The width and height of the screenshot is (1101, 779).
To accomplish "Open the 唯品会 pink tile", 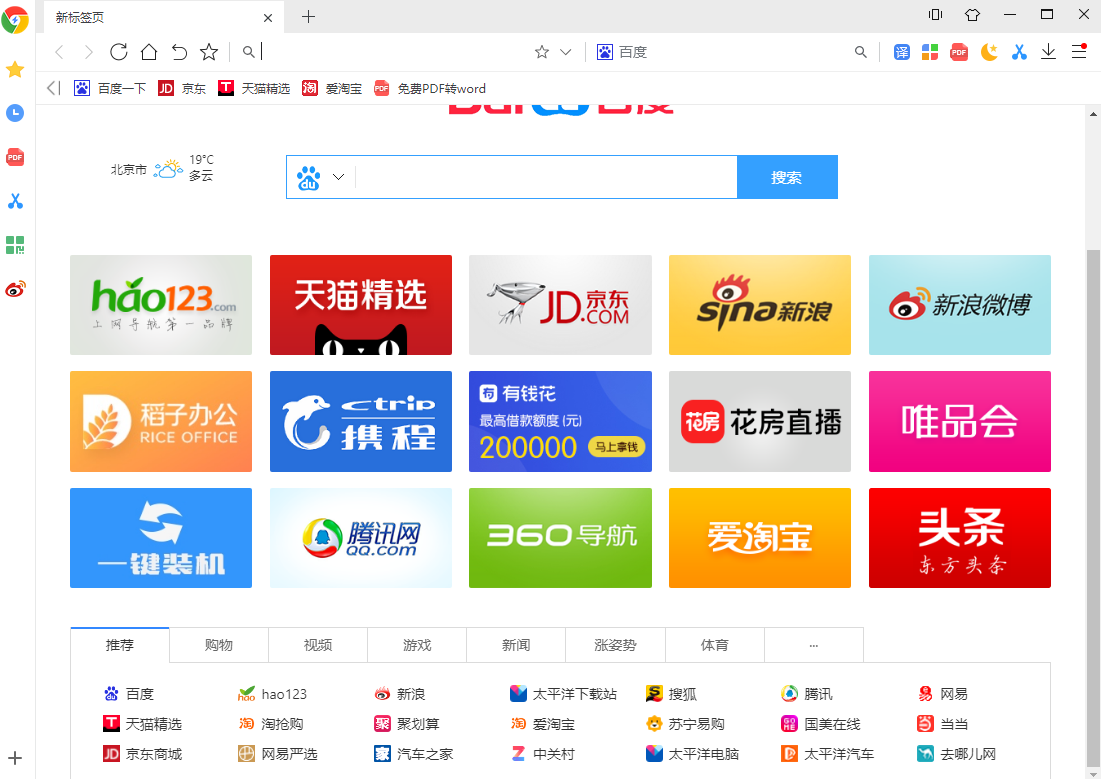I will point(960,421).
